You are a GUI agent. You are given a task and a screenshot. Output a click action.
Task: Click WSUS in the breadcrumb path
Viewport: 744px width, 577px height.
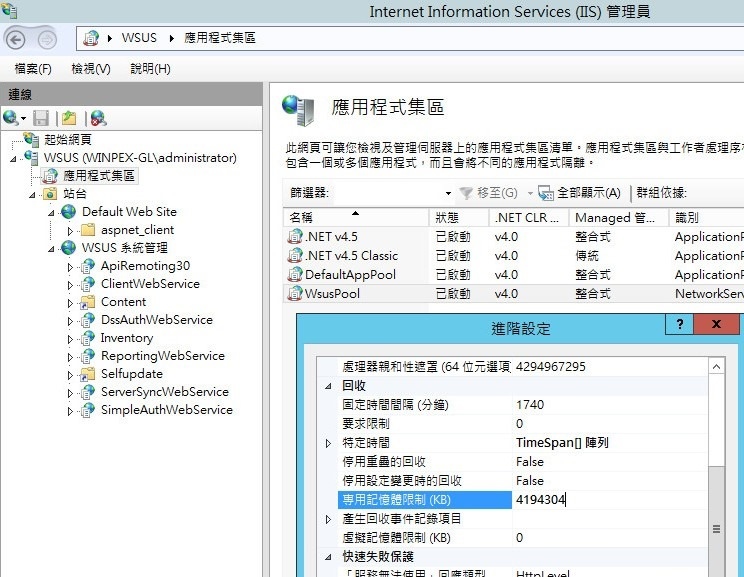[139, 38]
